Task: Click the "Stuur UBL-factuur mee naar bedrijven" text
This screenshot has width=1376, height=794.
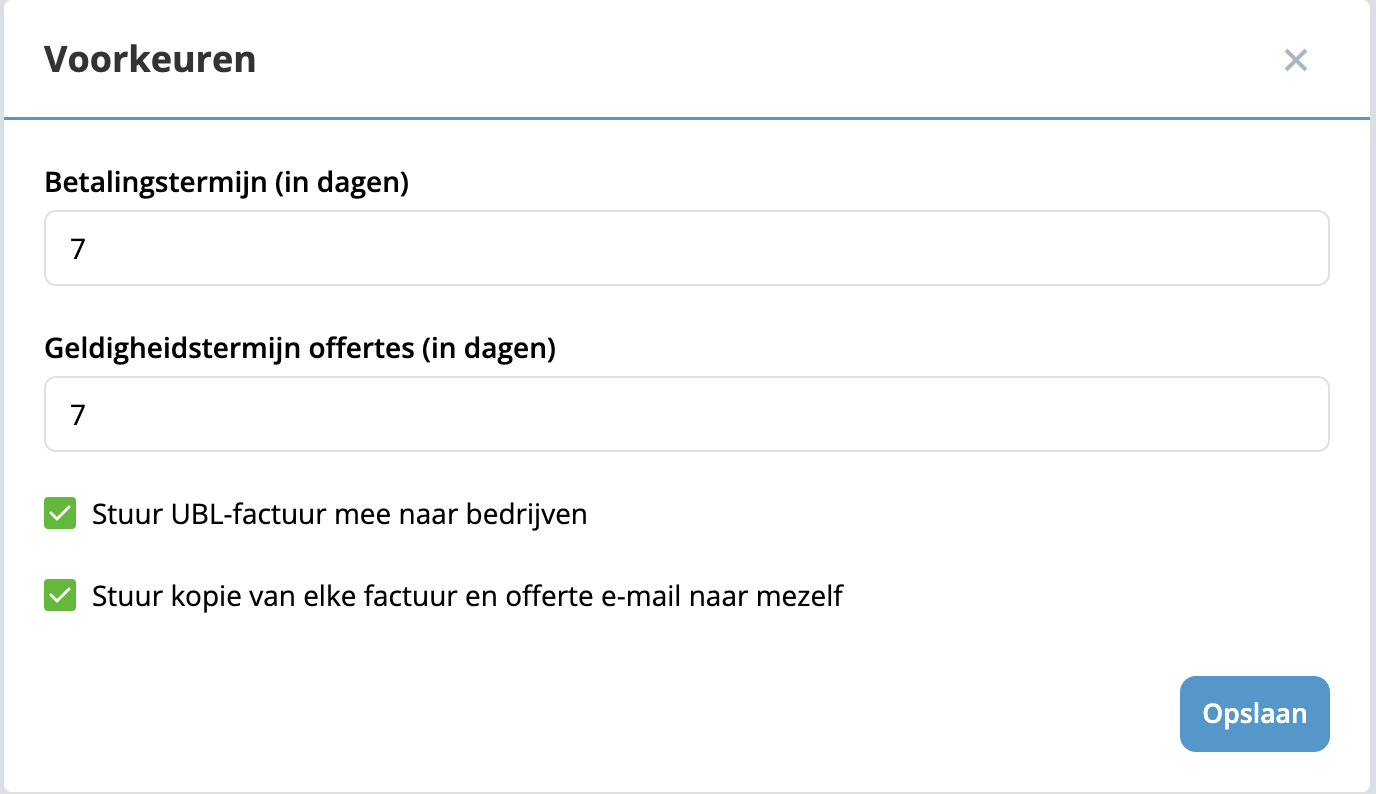Action: point(339,514)
